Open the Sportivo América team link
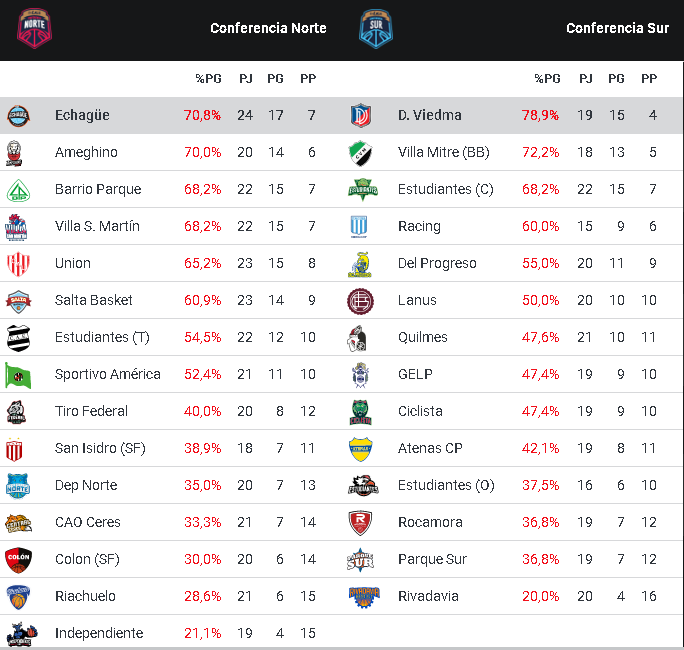Screen dimensions: 684x650 (108, 374)
